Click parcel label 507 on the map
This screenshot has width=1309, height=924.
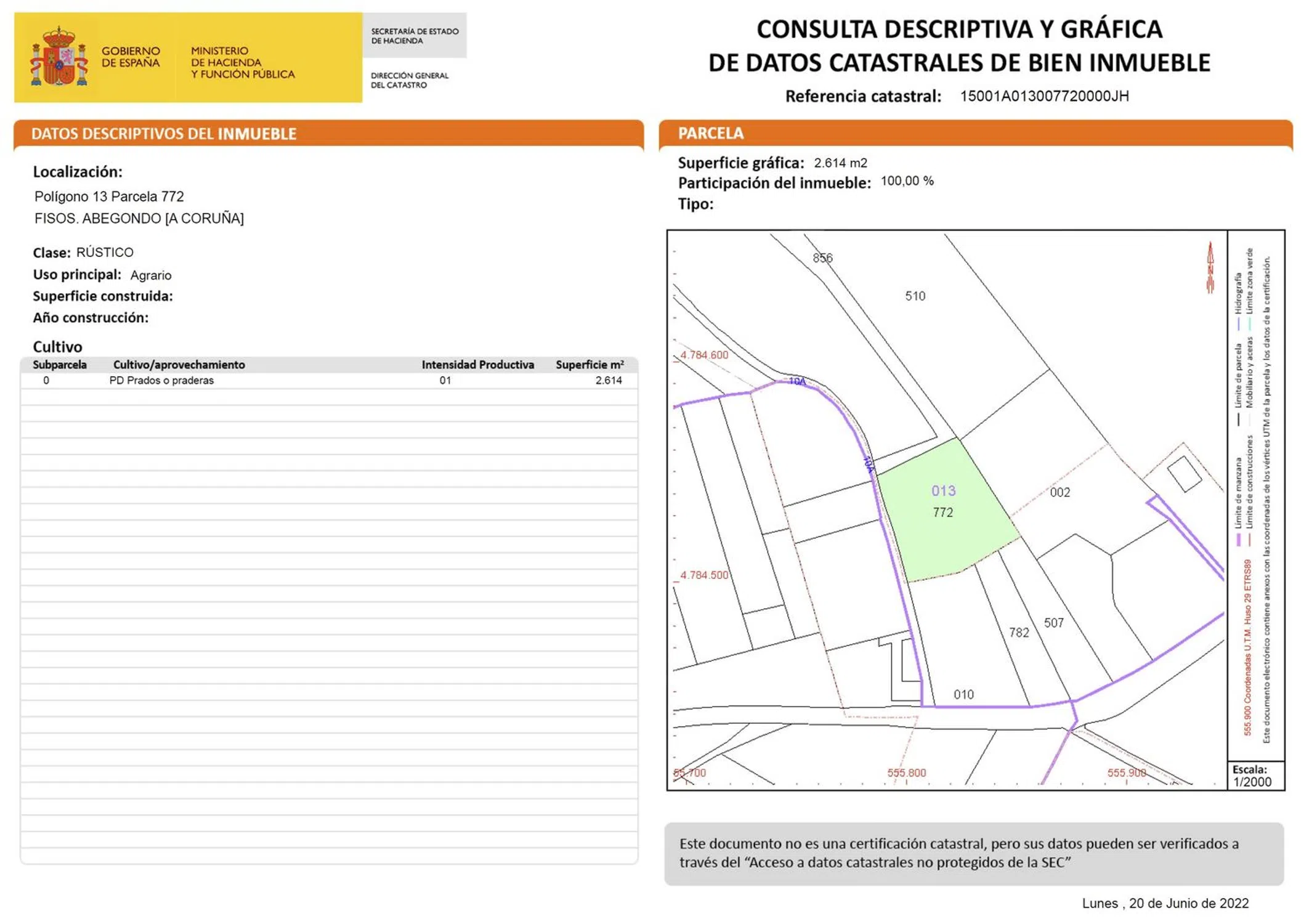1053,623
